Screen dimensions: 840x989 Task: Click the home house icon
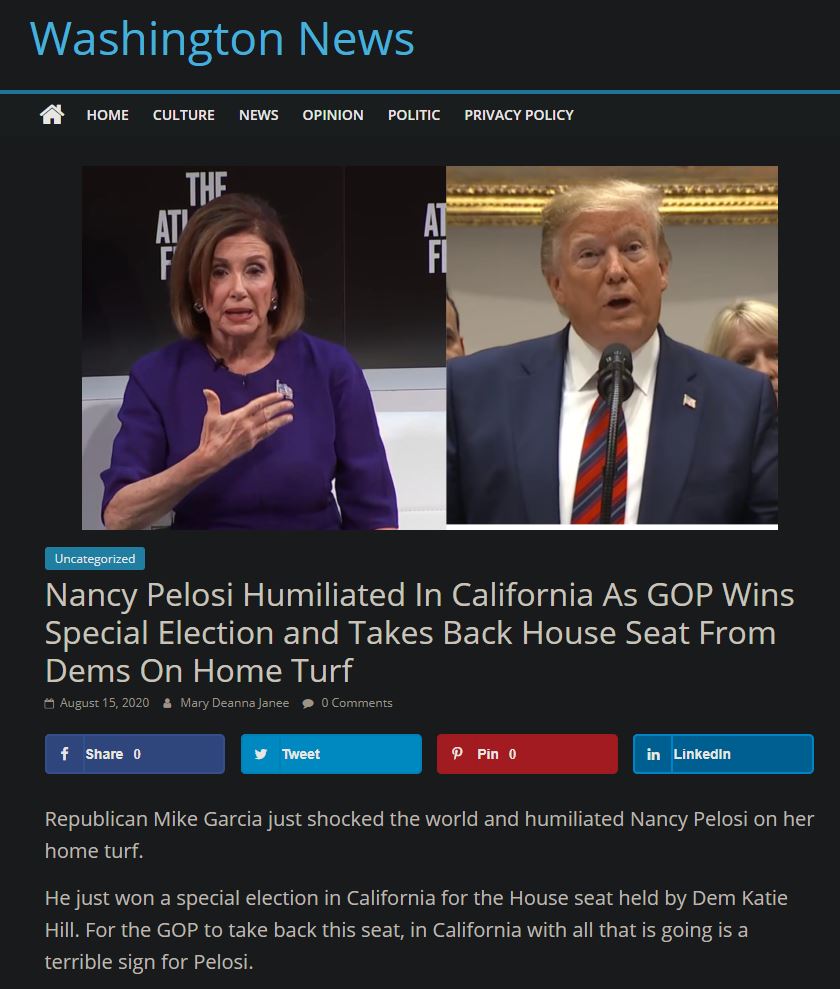coord(52,115)
